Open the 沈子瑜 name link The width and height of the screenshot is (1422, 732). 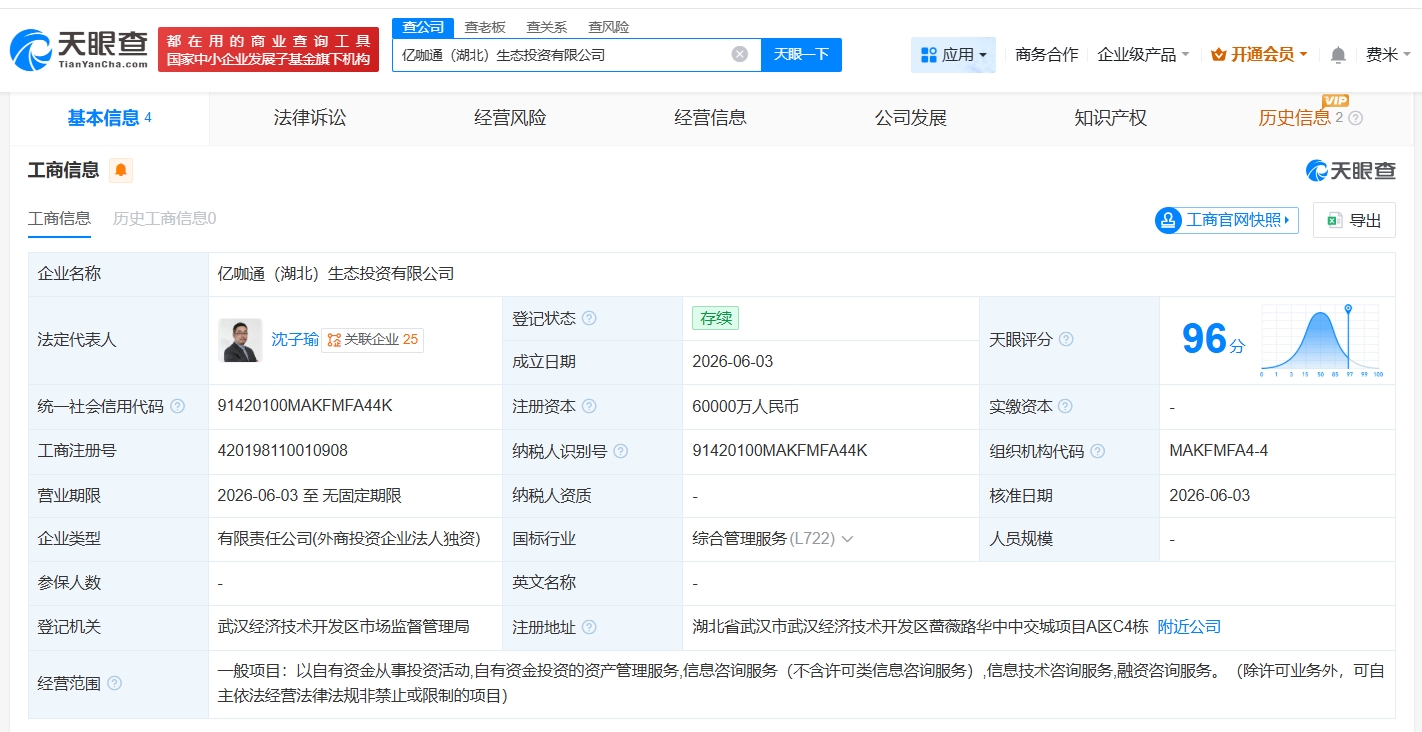click(x=295, y=340)
